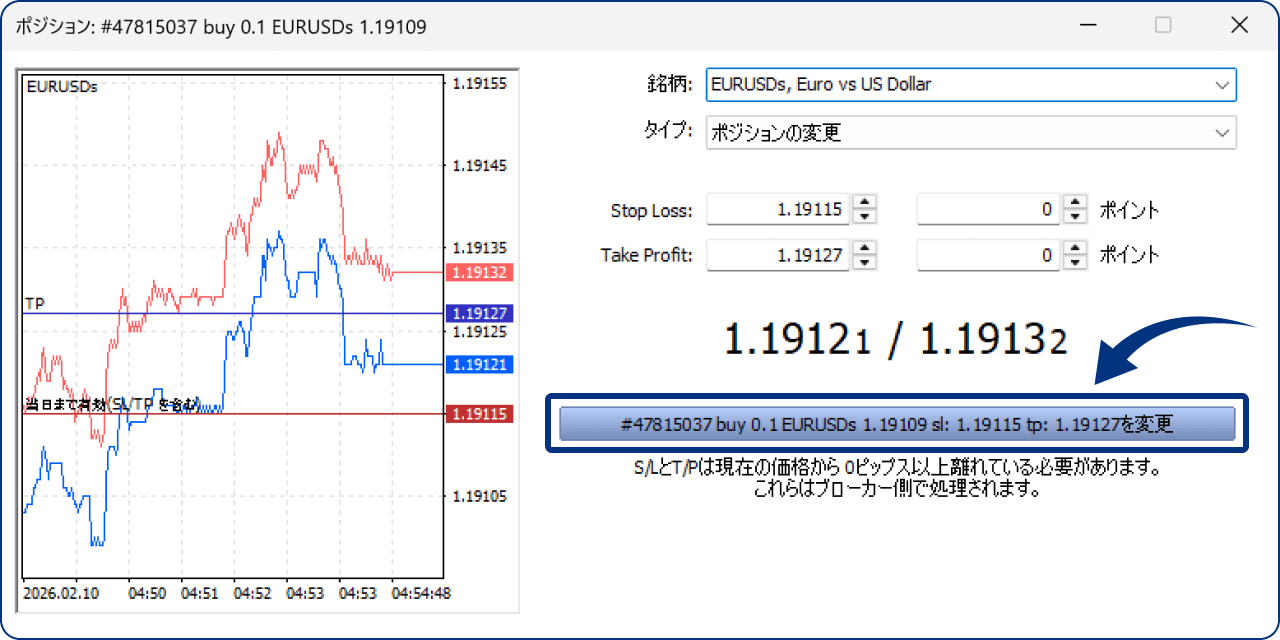Select the red SL price label 1.19115
The height and width of the screenshot is (640, 1280).
click(x=481, y=413)
